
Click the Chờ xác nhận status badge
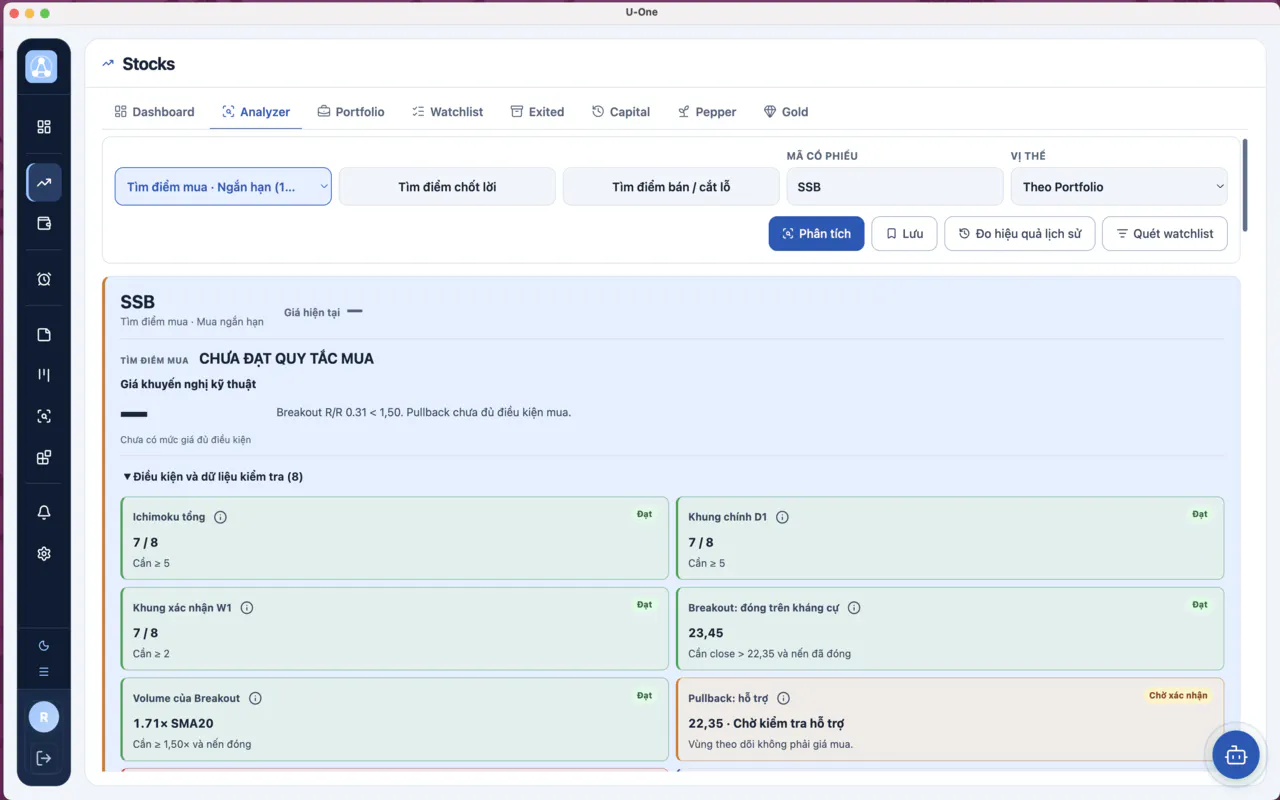tap(1178, 695)
